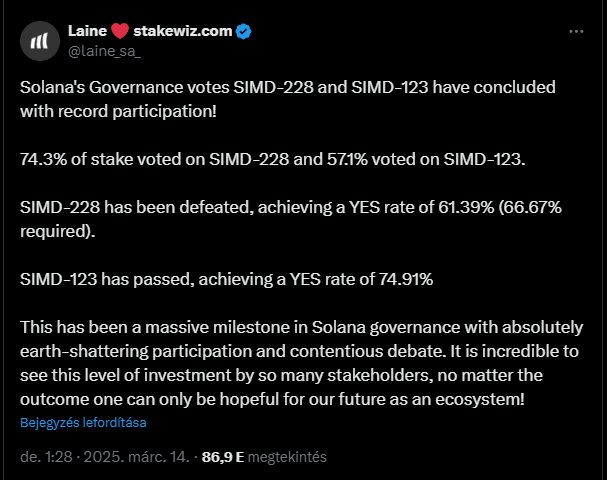Click the SIMD-123 has passed line
The width and height of the screenshot is (607, 480).
226,279
